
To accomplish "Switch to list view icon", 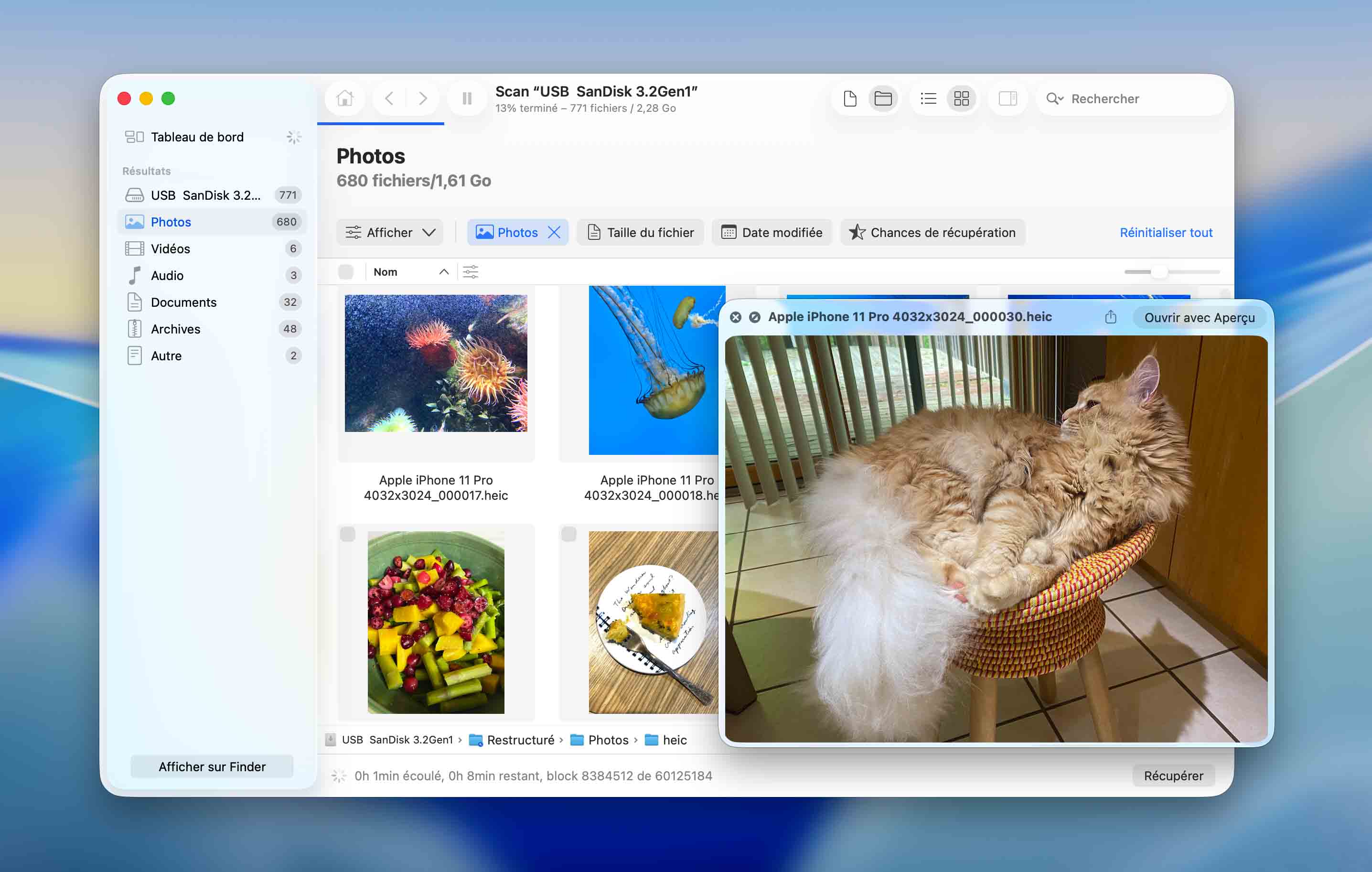I will [928, 98].
